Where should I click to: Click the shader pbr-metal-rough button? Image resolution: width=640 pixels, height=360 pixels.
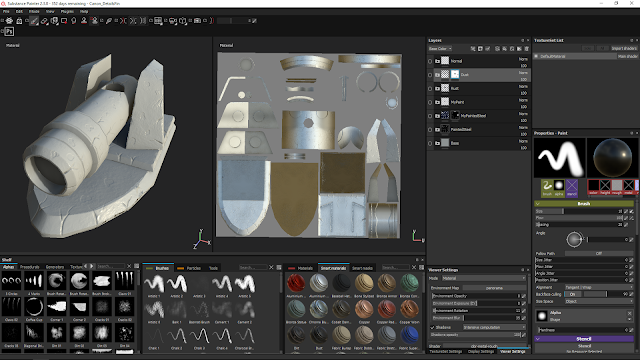click(484, 346)
